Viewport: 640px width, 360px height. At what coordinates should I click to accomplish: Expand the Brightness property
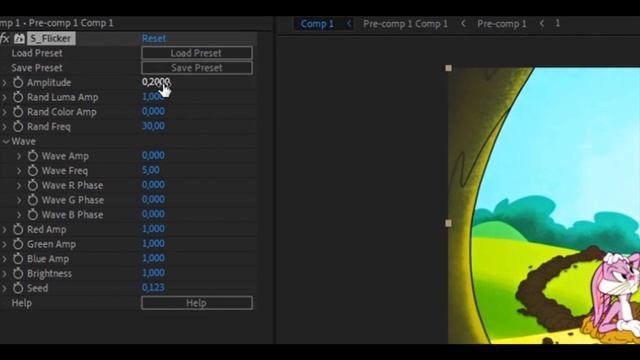4,274
